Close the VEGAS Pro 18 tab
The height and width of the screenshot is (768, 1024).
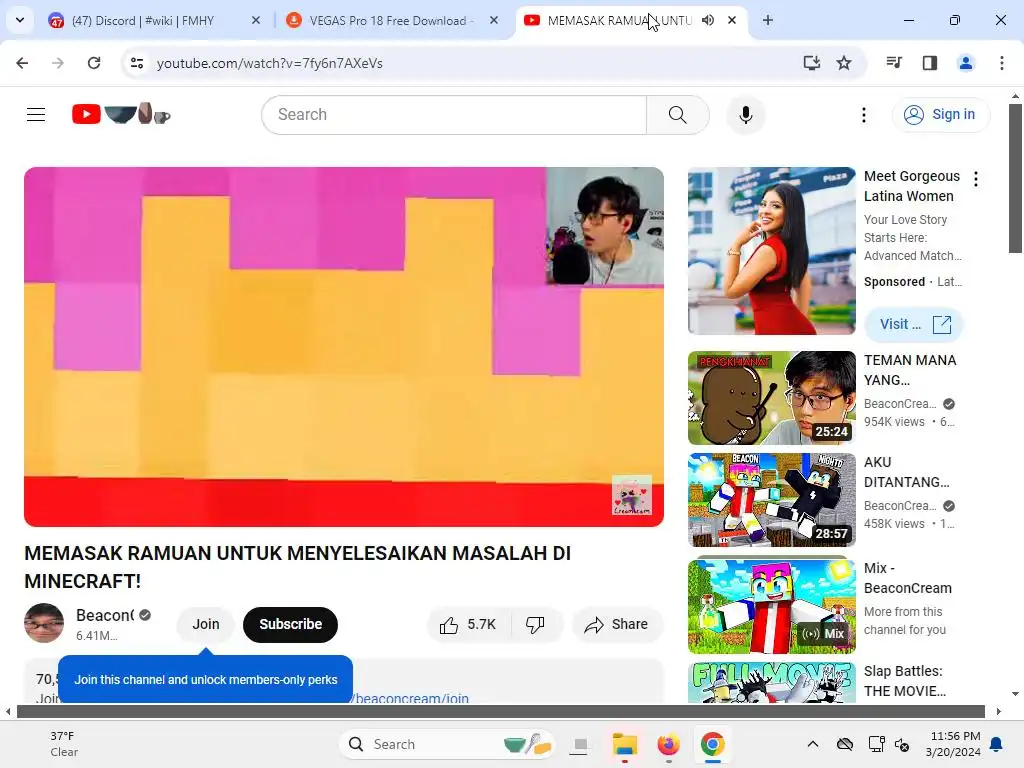point(494,20)
